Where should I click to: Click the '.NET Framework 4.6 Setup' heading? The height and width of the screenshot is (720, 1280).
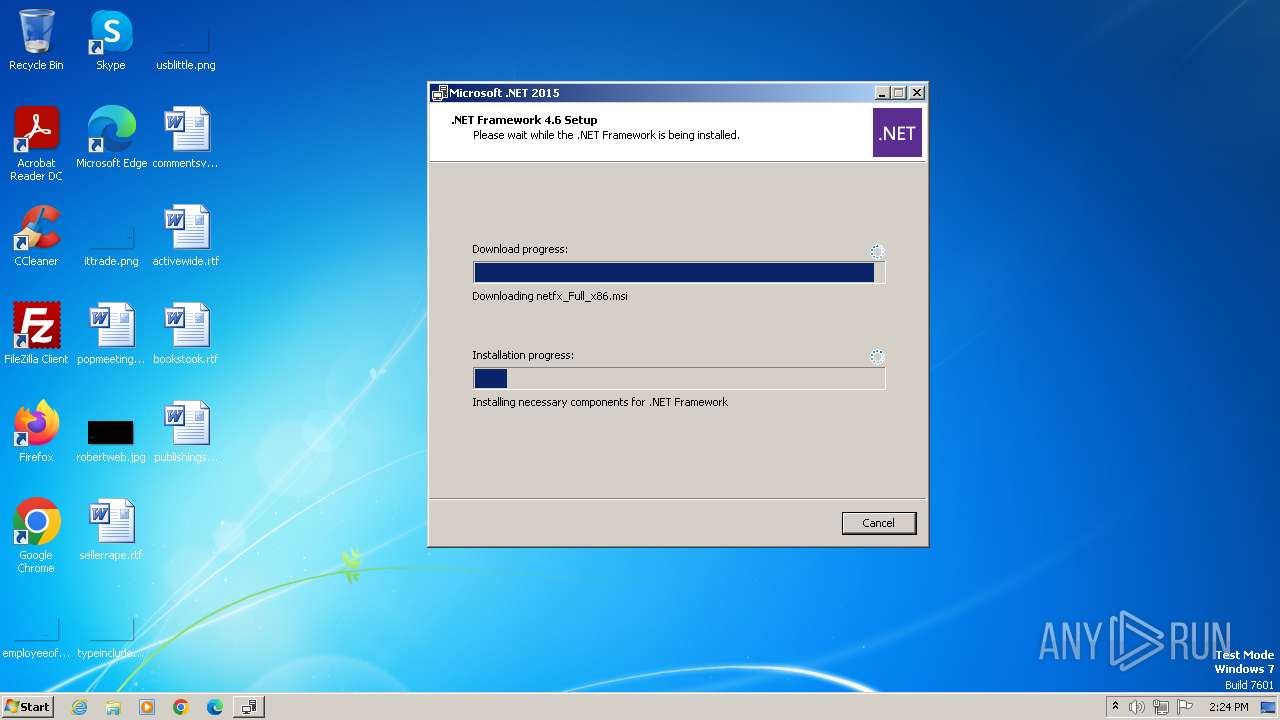tap(524, 120)
